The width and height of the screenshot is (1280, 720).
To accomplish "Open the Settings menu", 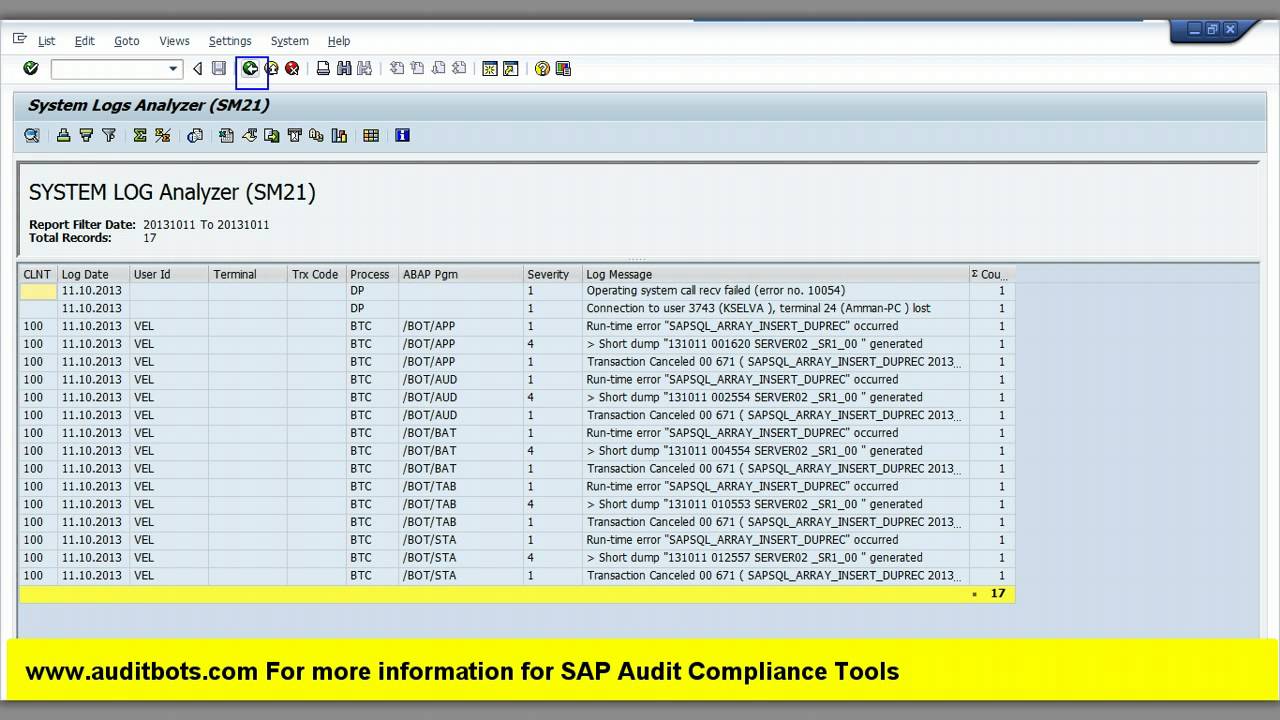I will 230,41.
